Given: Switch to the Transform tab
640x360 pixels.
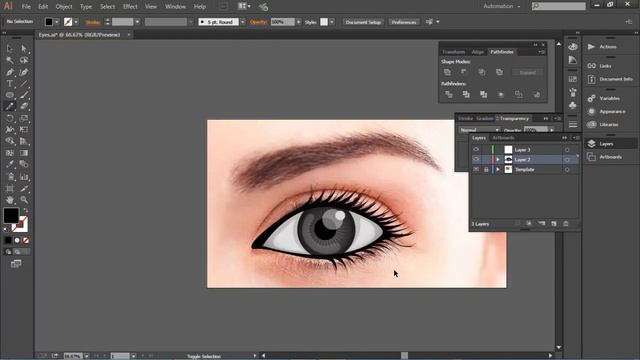Looking at the screenshot, I should click(x=453, y=52).
